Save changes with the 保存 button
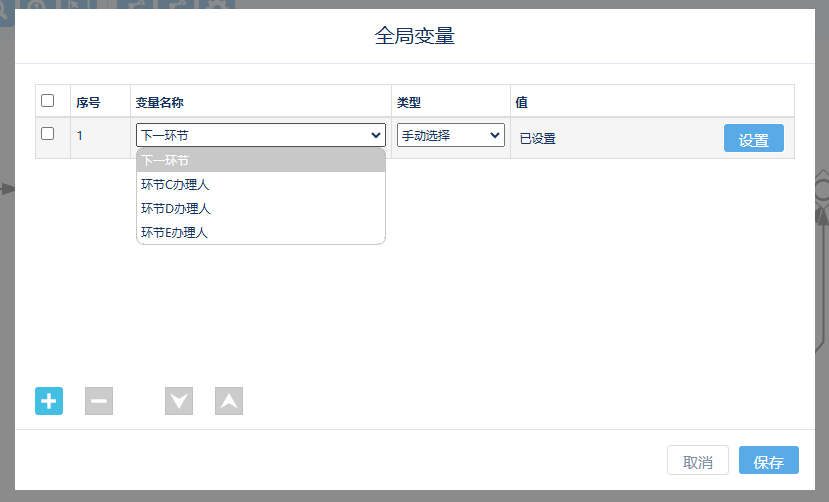Image resolution: width=829 pixels, height=502 pixels. pos(768,461)
